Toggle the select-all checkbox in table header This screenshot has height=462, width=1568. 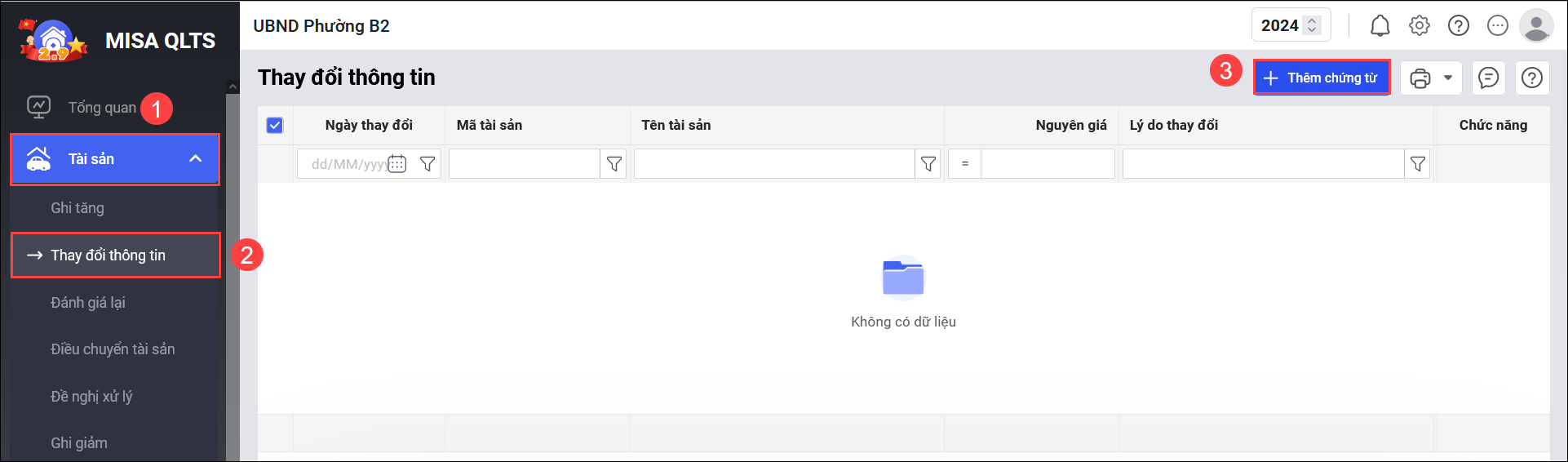pyautogui.click(x=275, y=126)
